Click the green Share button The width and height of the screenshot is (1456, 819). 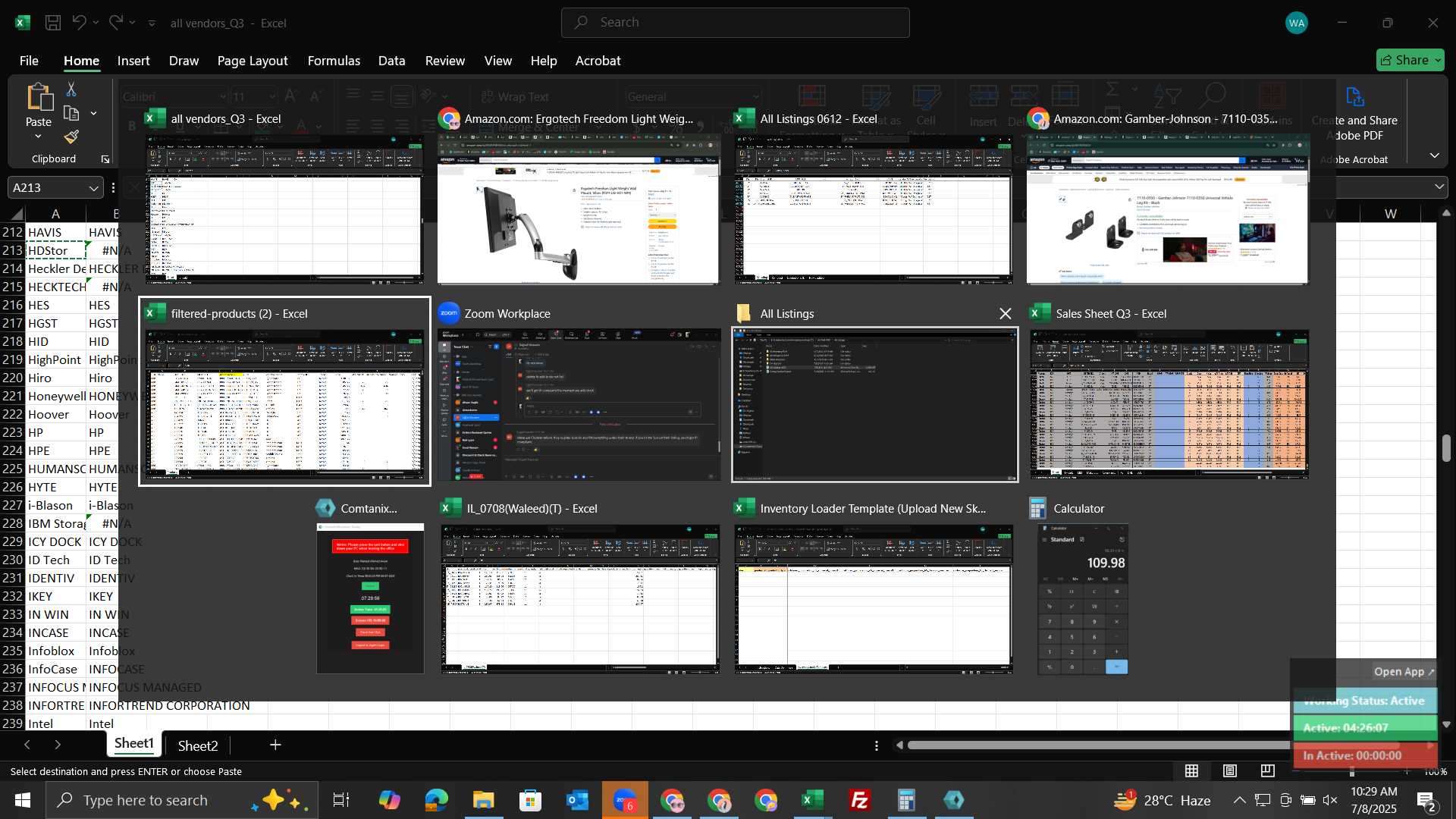pos(1410,60)
